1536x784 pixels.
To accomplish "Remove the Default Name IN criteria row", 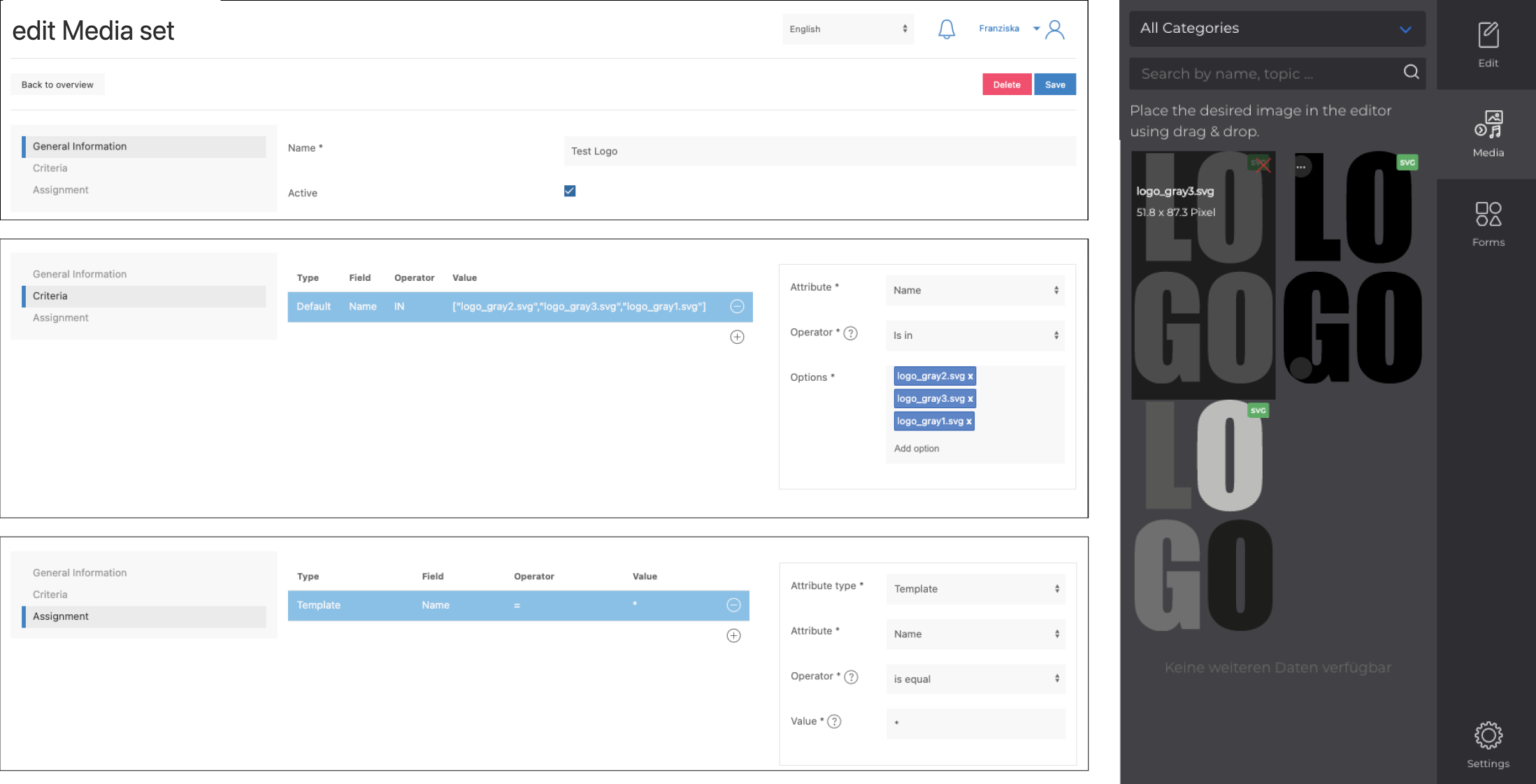I will pyautogui.click(x=737, y=306).
